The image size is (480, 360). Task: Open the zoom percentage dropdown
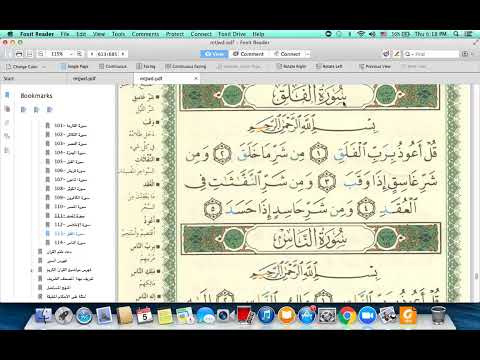coord(71,54)
